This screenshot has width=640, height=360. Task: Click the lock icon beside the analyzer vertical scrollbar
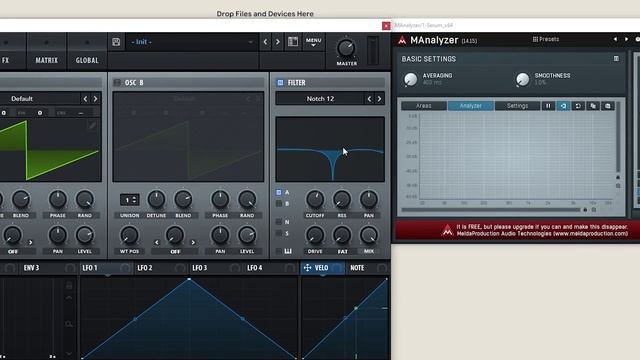[618, 177]
